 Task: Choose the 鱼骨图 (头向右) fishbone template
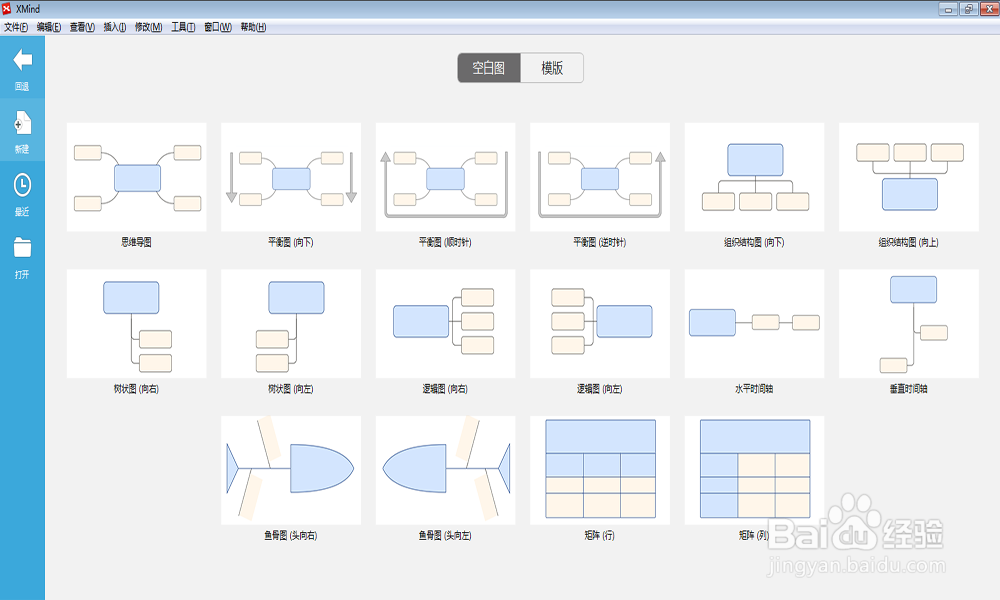(290, 469)
